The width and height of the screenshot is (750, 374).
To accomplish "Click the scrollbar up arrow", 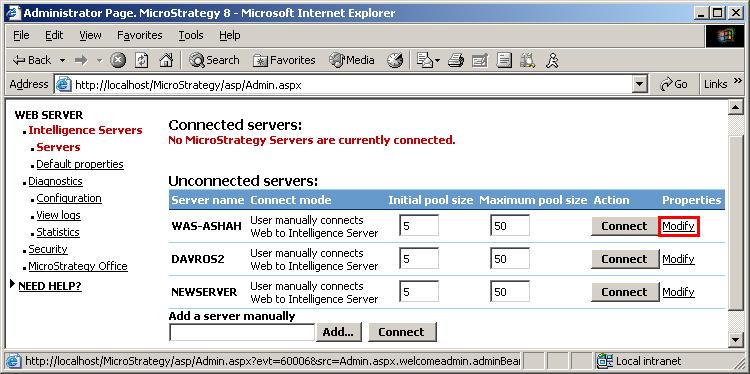I will (x=735, y=107).
